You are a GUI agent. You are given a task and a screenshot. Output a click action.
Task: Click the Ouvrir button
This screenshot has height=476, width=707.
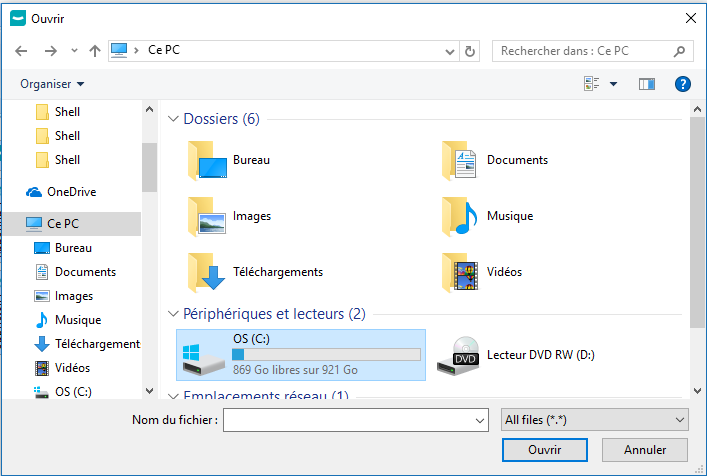pos(544,450)
